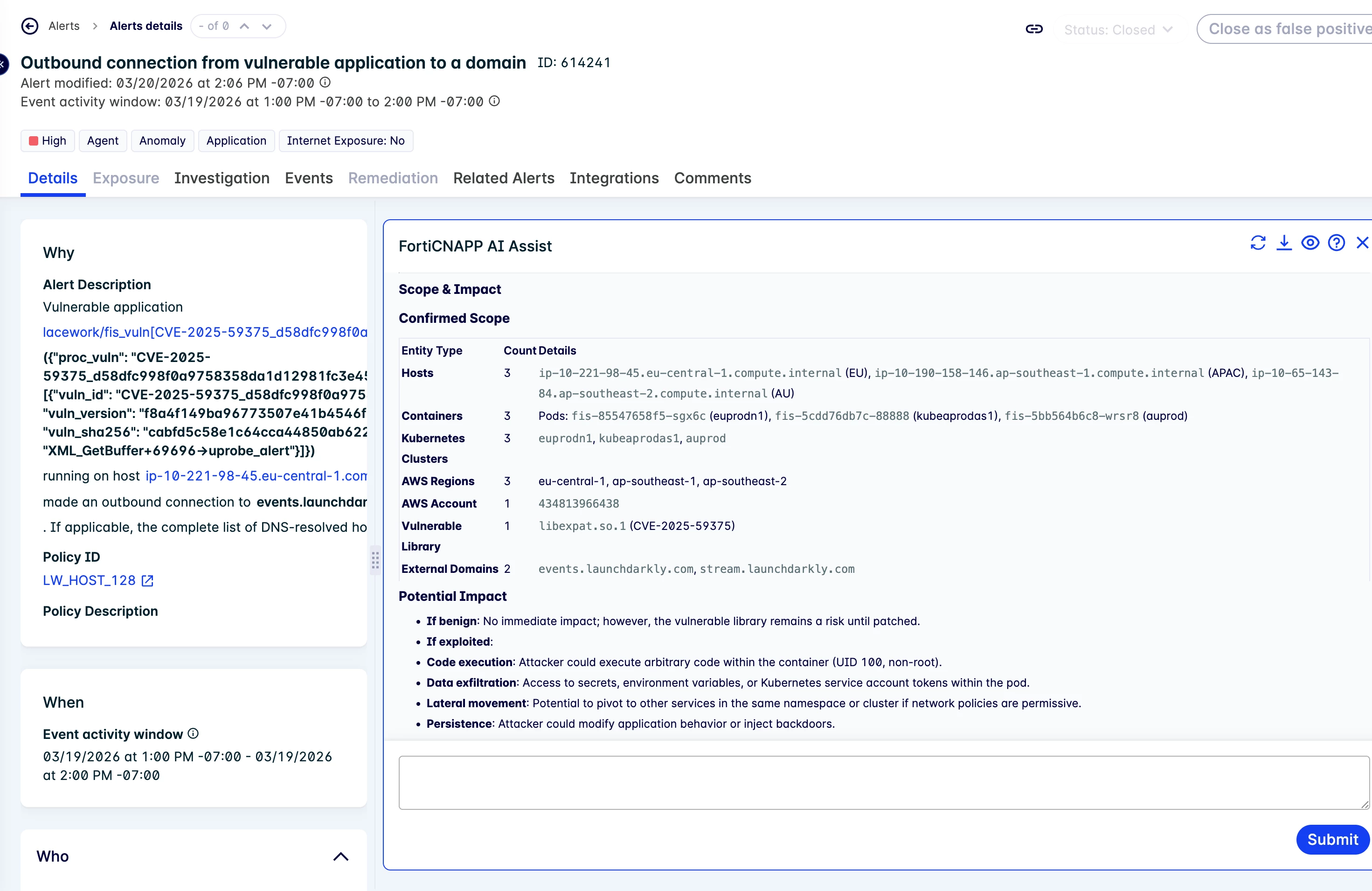Click the Anomaly tag
The width and height of the screenshot is (1372, 891).
click(163, 141)
